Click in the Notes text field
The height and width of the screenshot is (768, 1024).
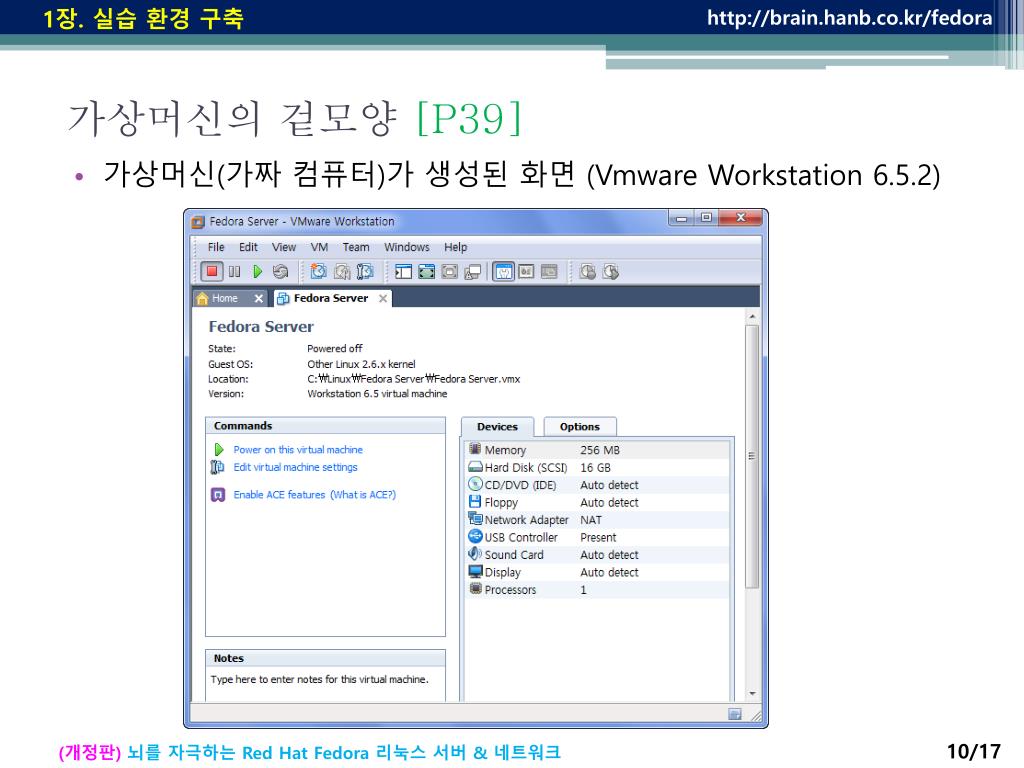tap(325, 684)
